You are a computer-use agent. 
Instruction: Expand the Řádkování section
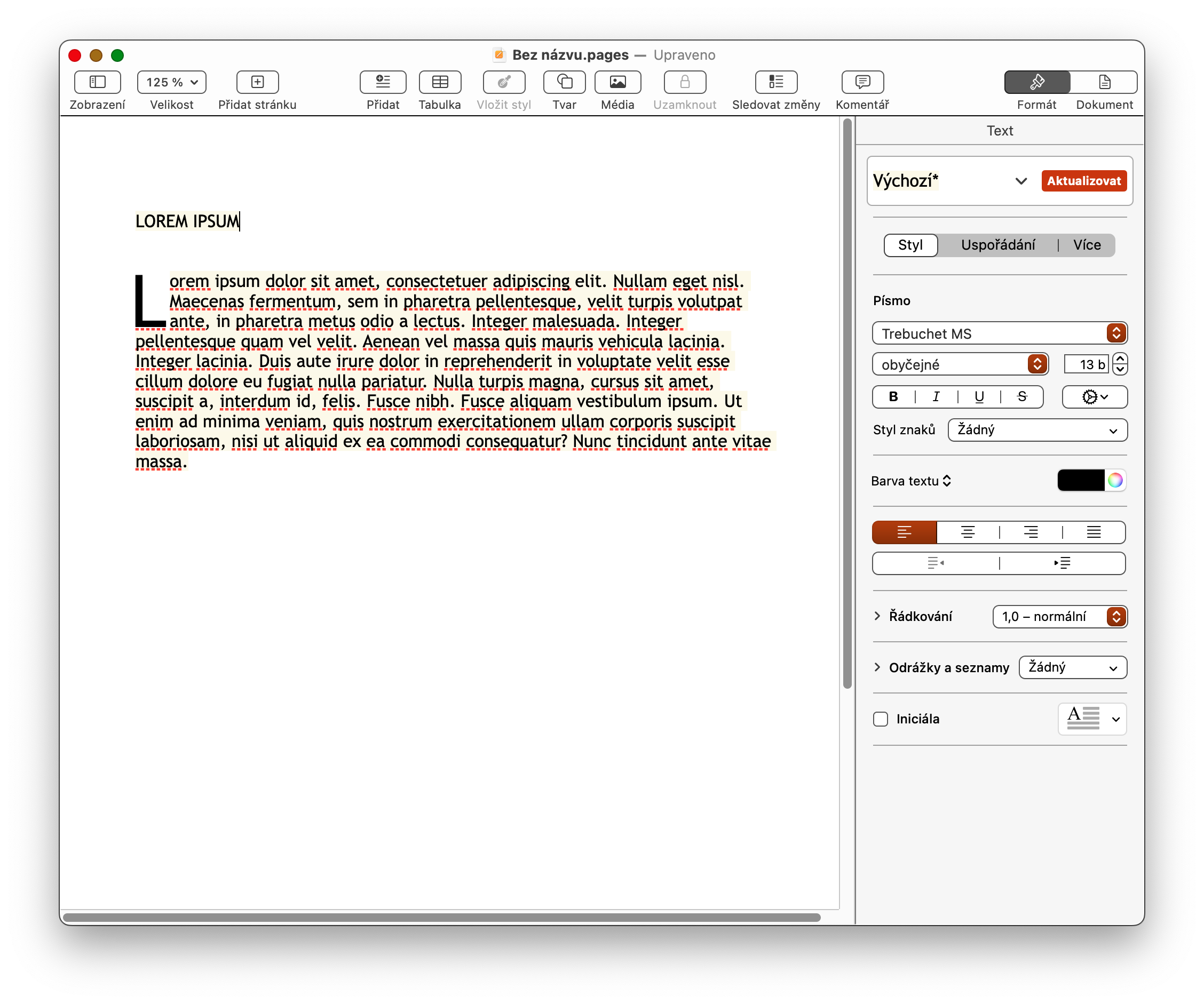pyautogui.click(x=877, y=616)
